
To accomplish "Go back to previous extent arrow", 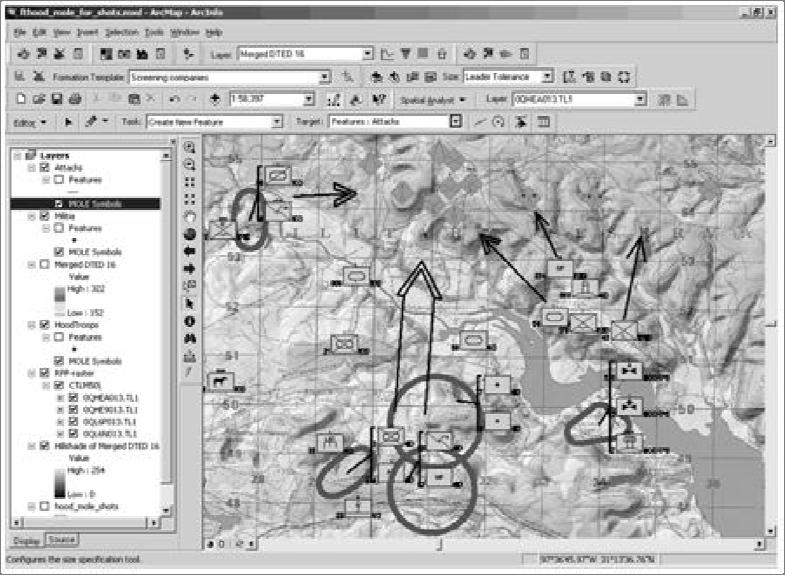I will 189,251.
